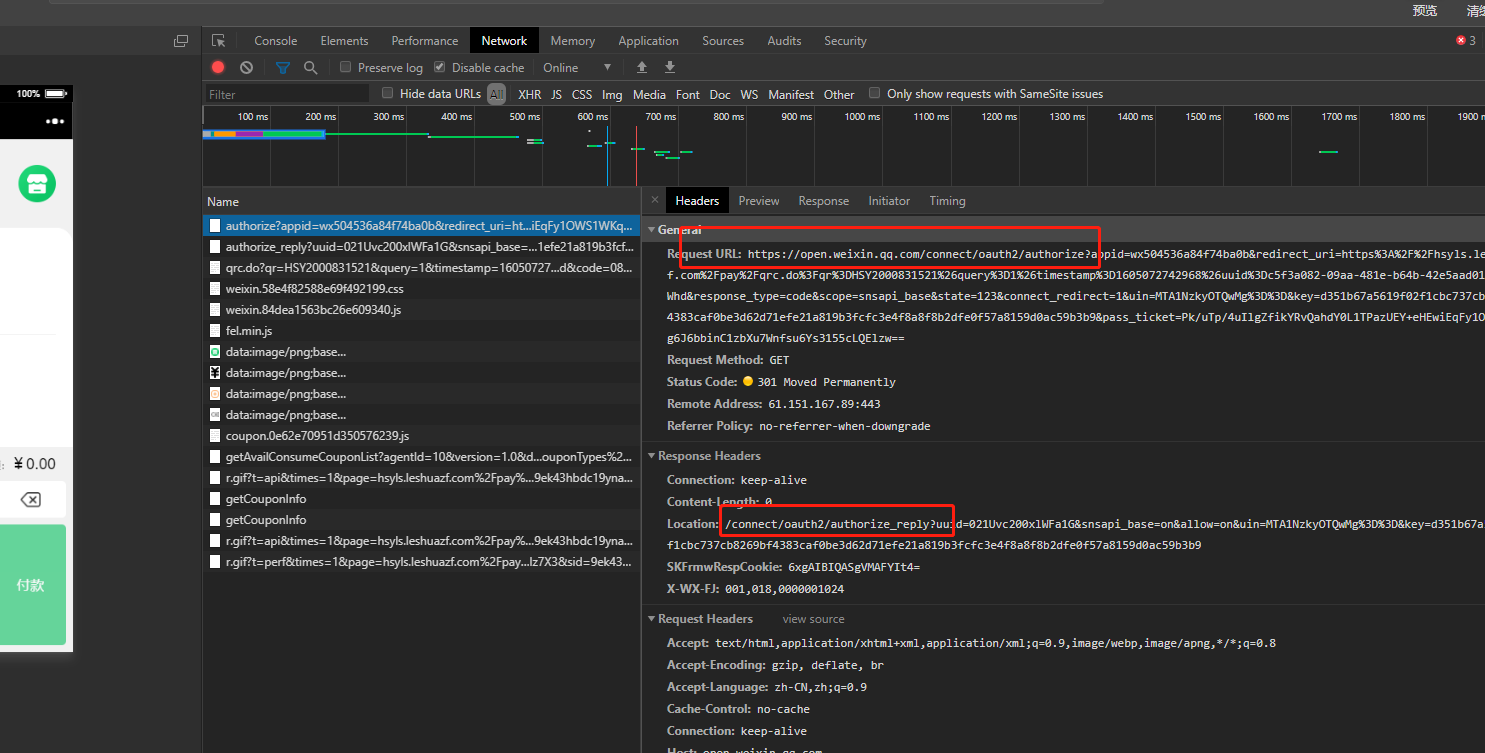This screenshot has height=753, width=1485.
Task: Click the file icon of the qrc.do request
Action: 215,268
